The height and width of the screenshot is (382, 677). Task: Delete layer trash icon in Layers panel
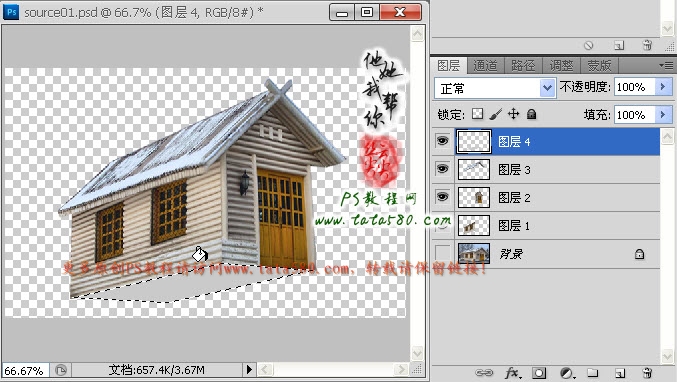click(647, 373)
